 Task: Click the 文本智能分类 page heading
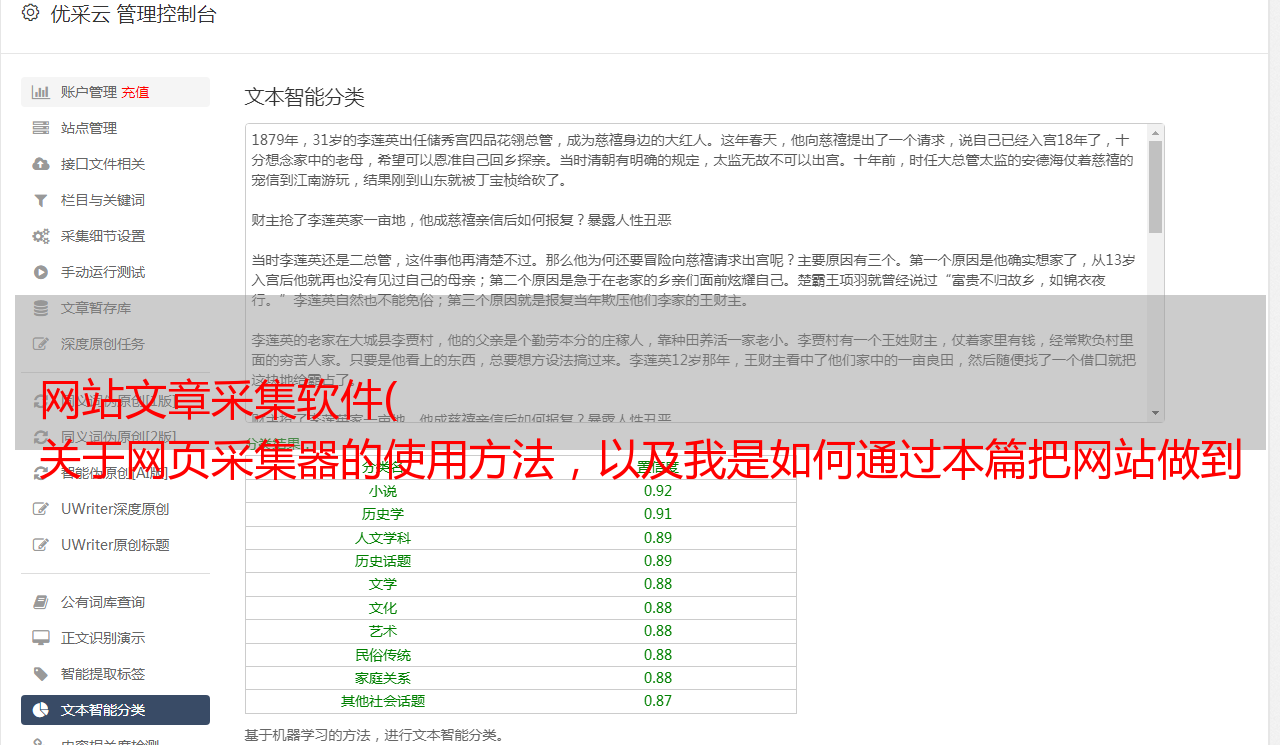tap(305, 97)
